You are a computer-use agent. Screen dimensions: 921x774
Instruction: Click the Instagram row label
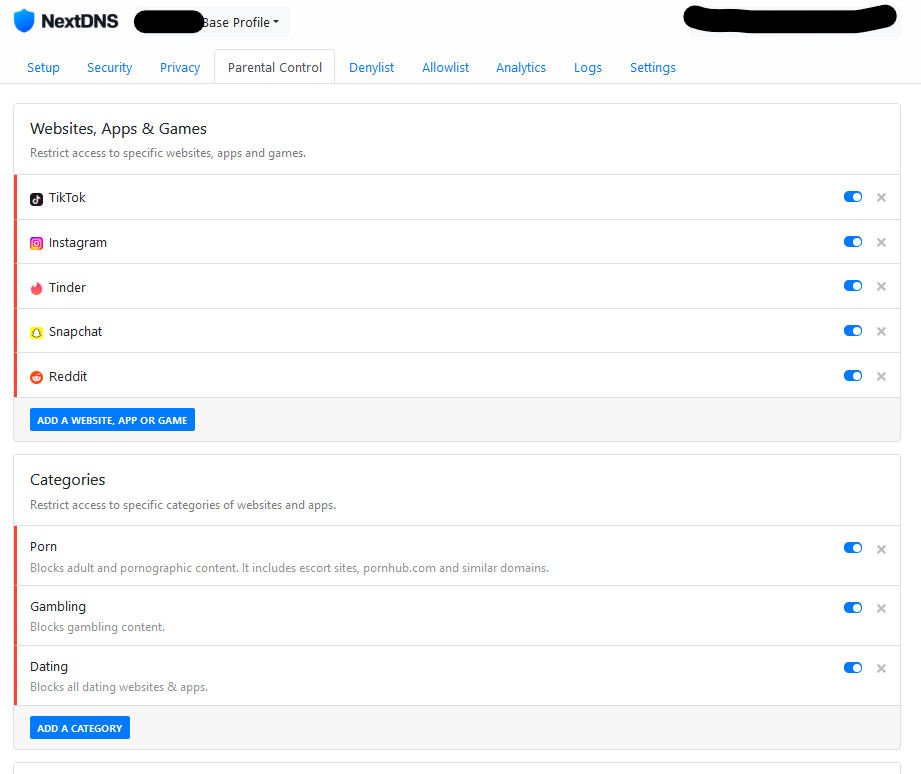pyautogui.click(x=78, y=243)
